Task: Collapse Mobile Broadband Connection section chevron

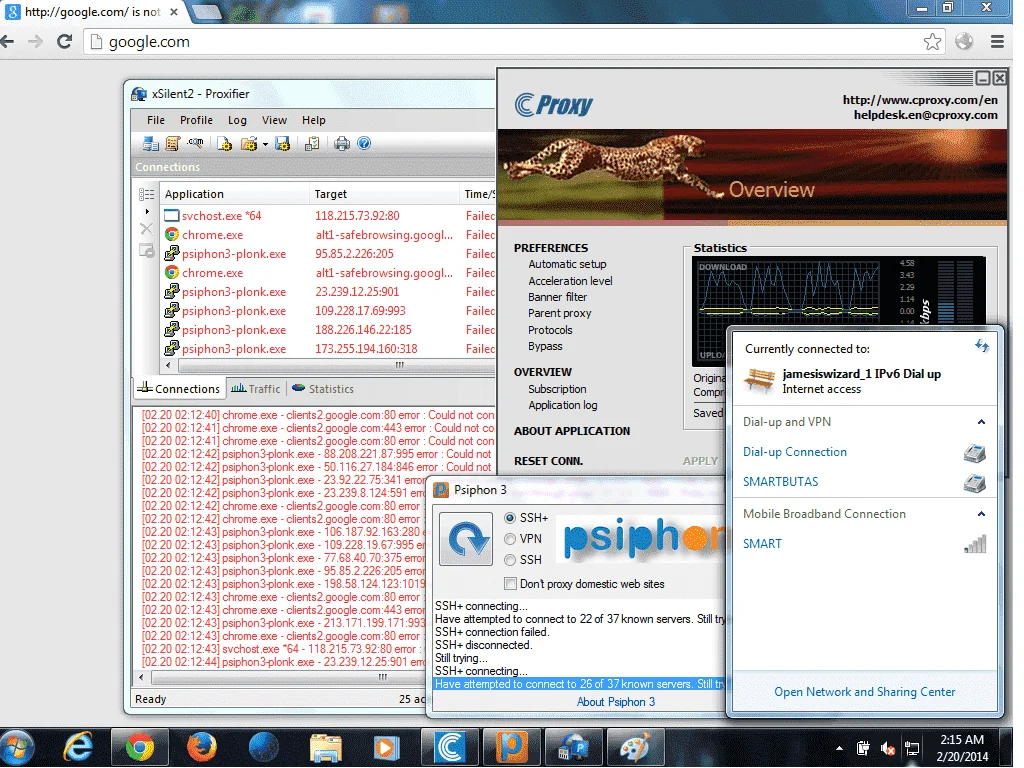Action: (x=981, y=514)
